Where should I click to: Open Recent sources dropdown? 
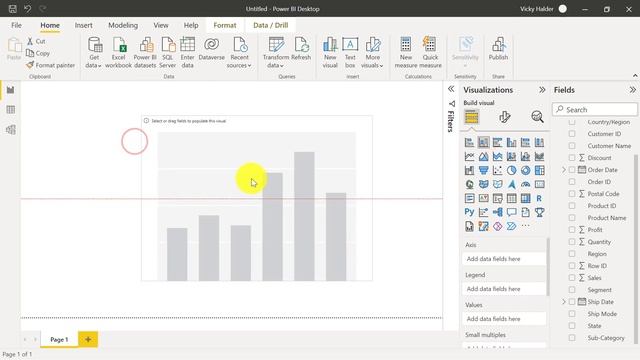(x=239, y=52)
